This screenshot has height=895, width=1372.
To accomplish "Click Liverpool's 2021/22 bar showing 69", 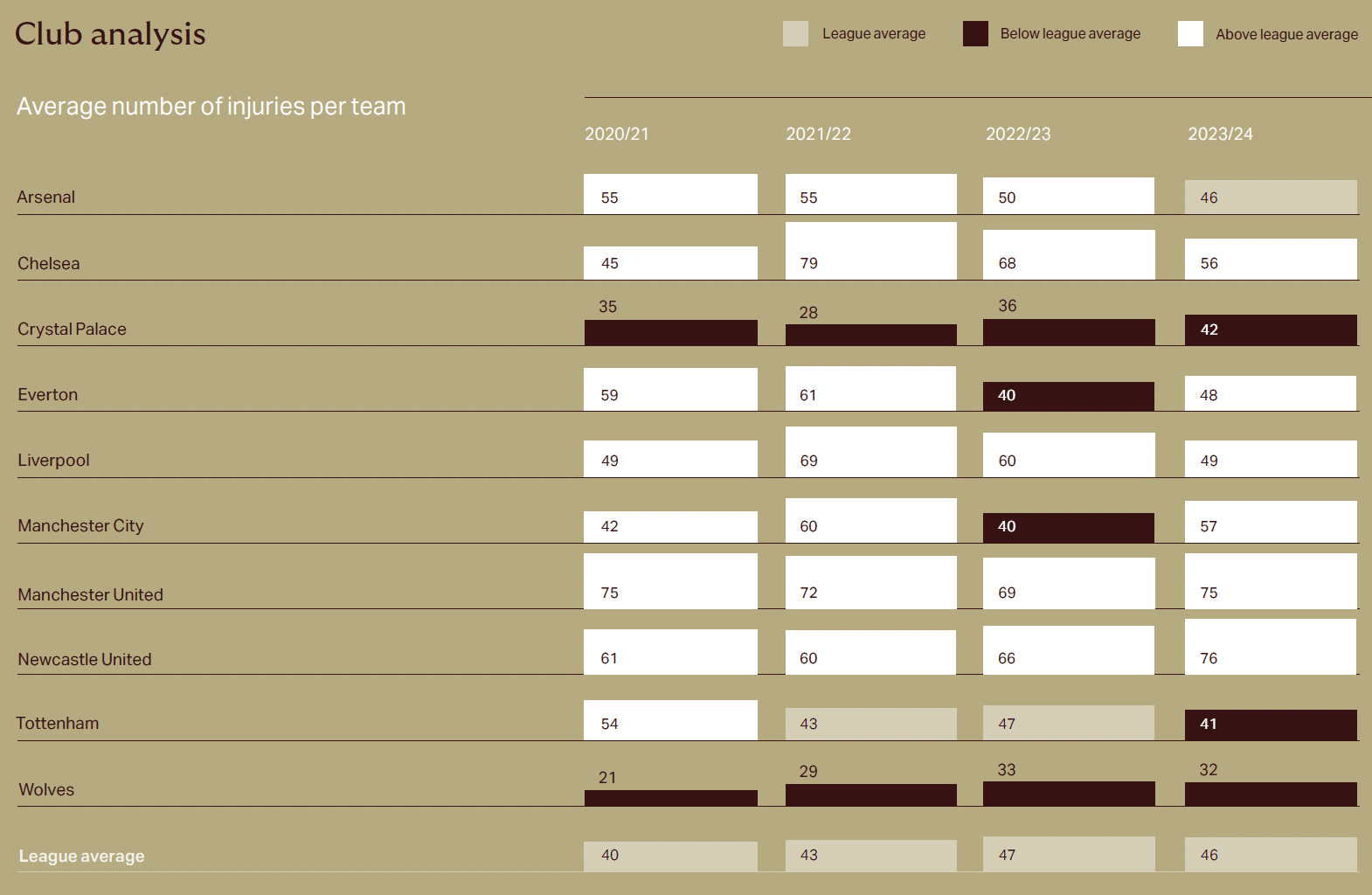I will click(870, 452).
